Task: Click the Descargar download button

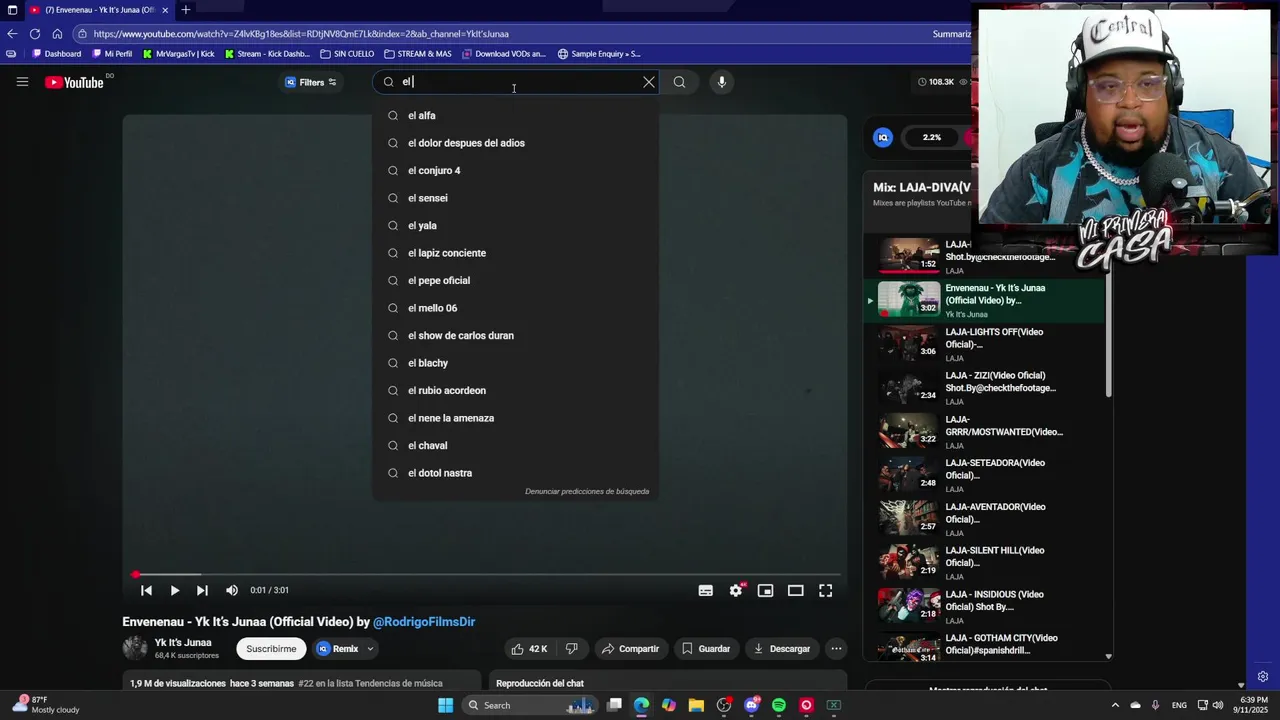Action: (782, 648)
